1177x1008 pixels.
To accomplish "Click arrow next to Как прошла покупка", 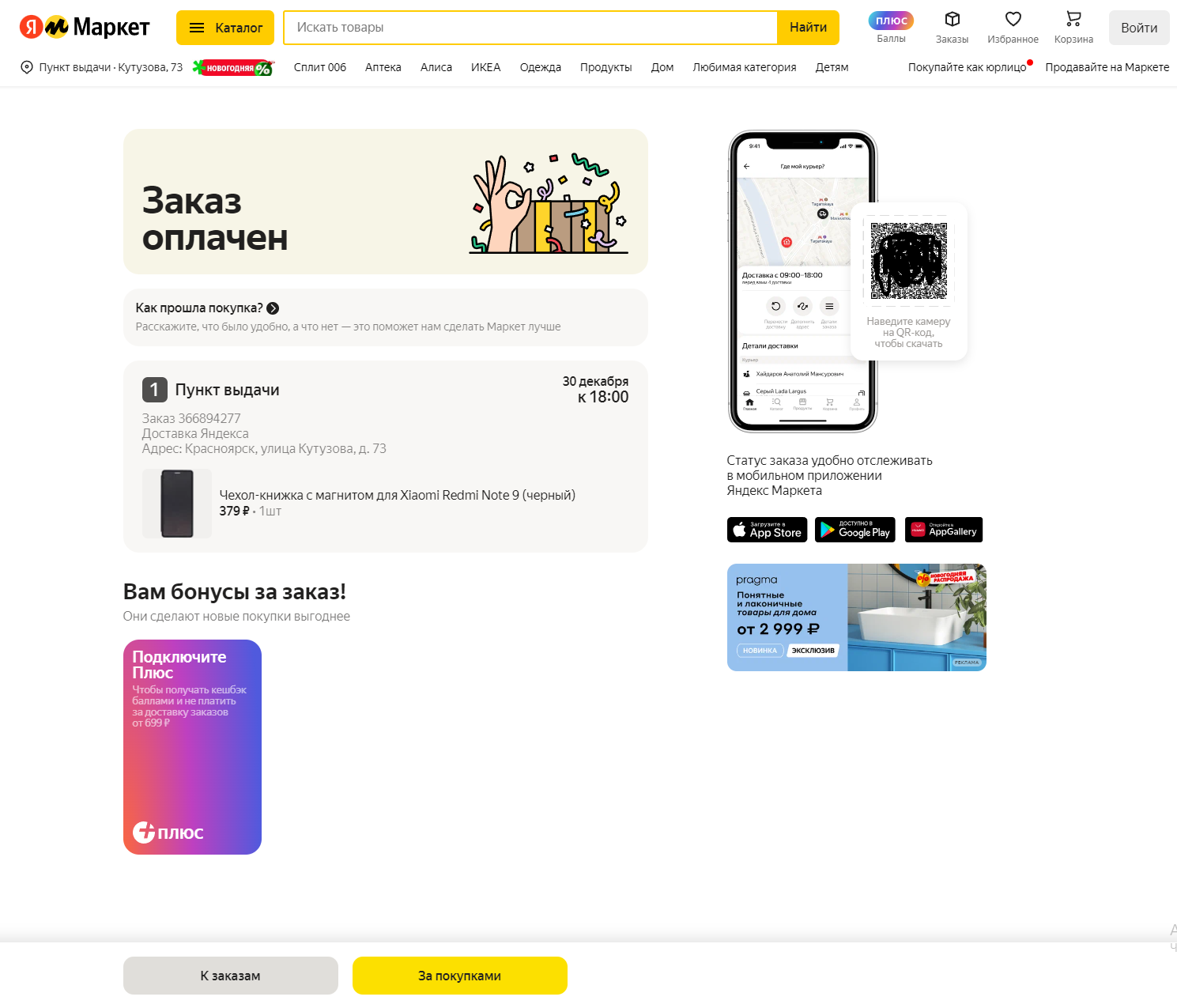I will click(273, 308).
